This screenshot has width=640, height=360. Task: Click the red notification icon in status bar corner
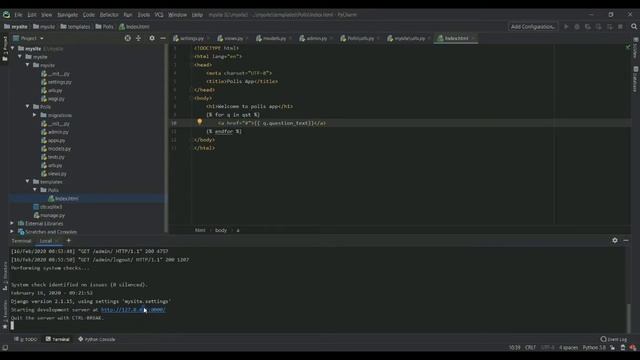(633, 348)
